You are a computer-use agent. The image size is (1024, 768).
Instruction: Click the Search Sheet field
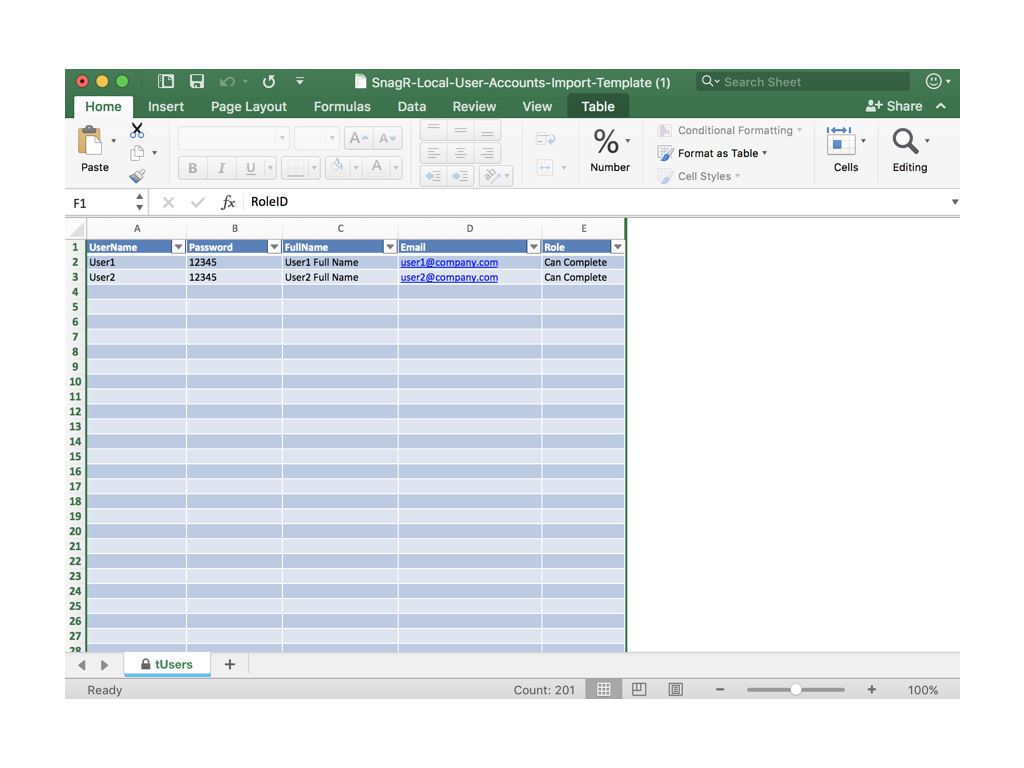point(803,82)
